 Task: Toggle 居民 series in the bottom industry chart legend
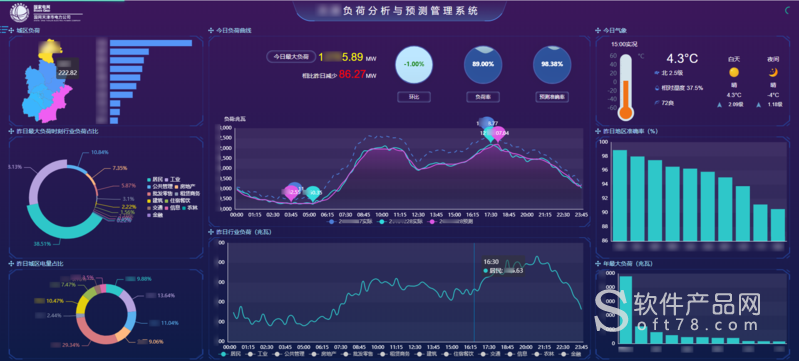point(231,353)
